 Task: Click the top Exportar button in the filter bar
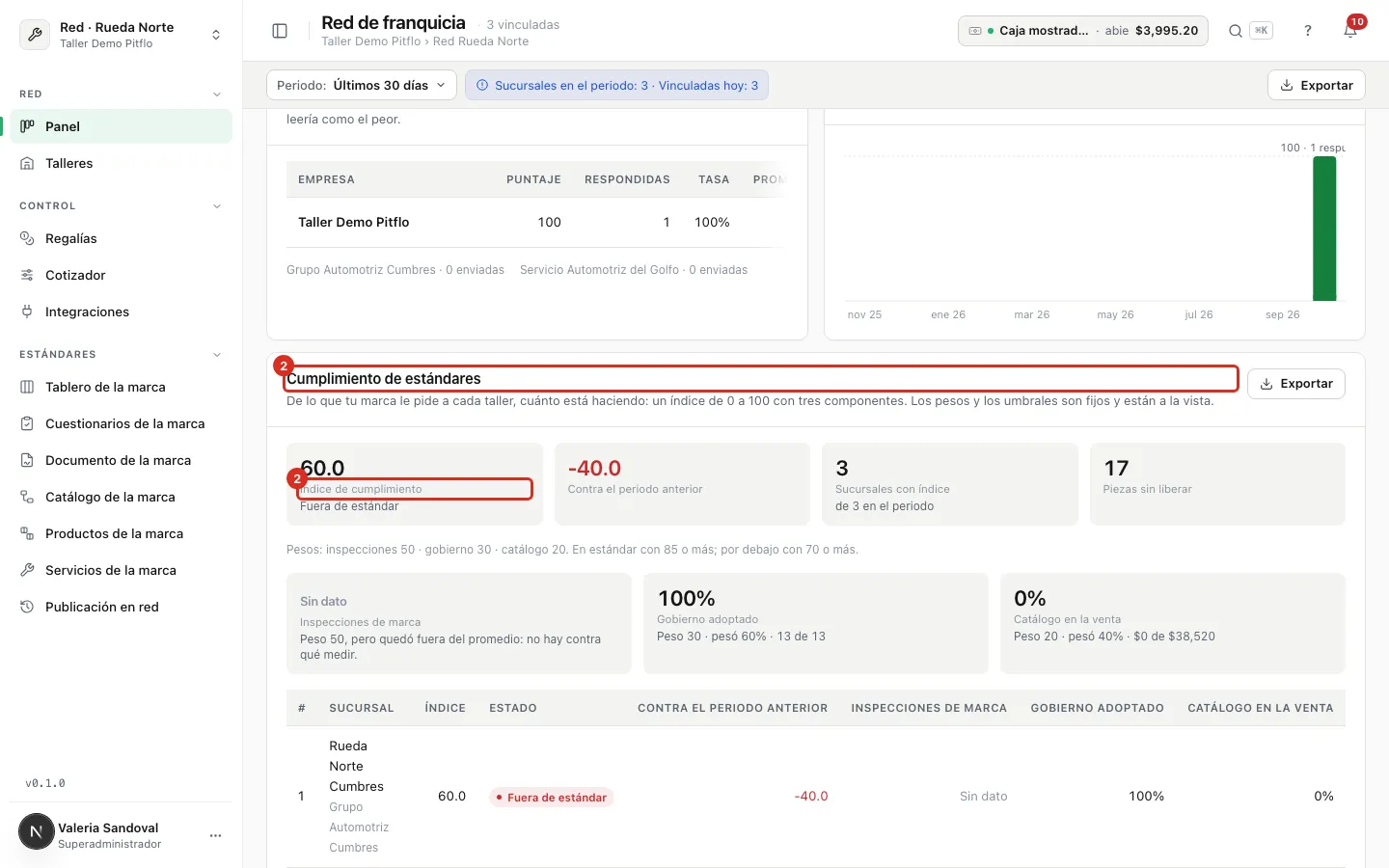(x=1317, y=85)
